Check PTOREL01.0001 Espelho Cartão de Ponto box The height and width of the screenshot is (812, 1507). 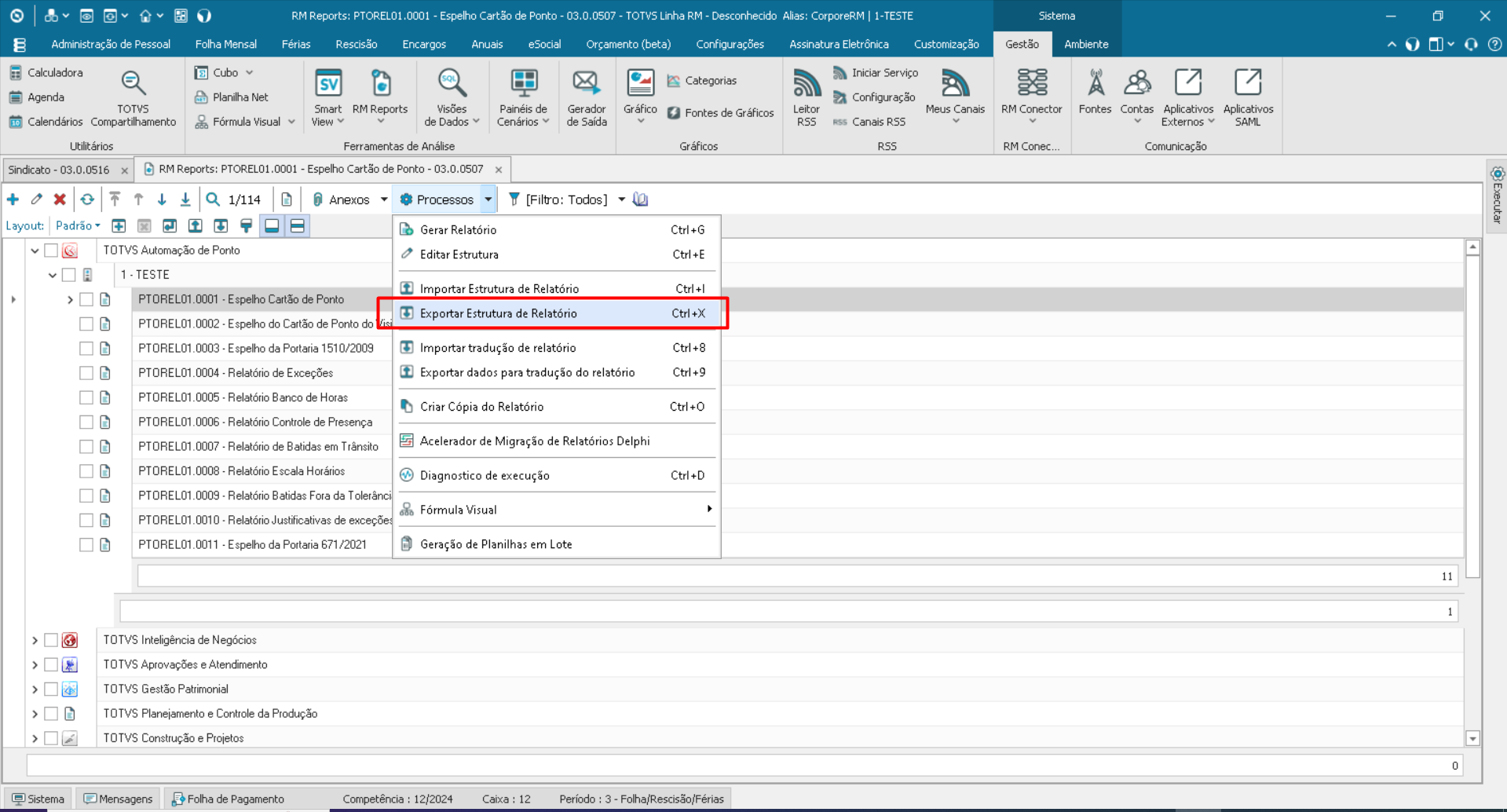click(86, 299)
